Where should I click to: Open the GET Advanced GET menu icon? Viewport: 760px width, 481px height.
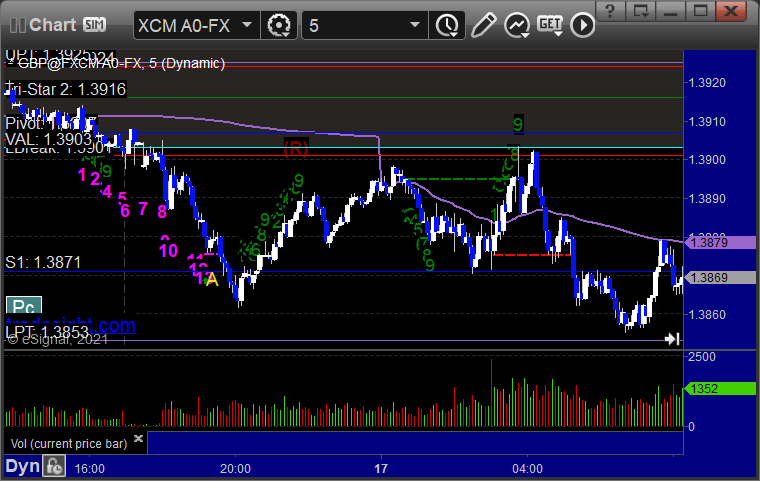pos(550,25)
